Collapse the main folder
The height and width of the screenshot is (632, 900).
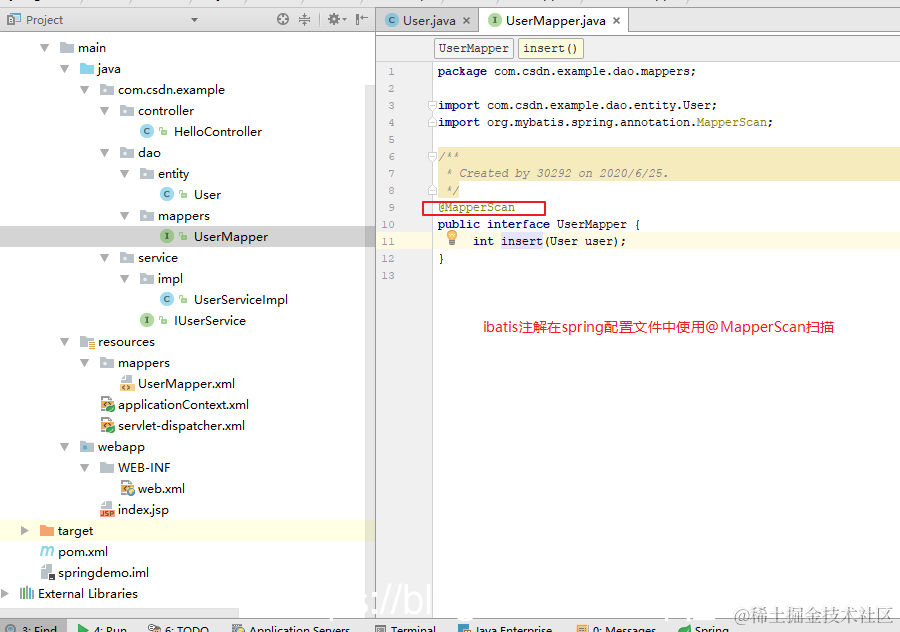tap(44, 48)
